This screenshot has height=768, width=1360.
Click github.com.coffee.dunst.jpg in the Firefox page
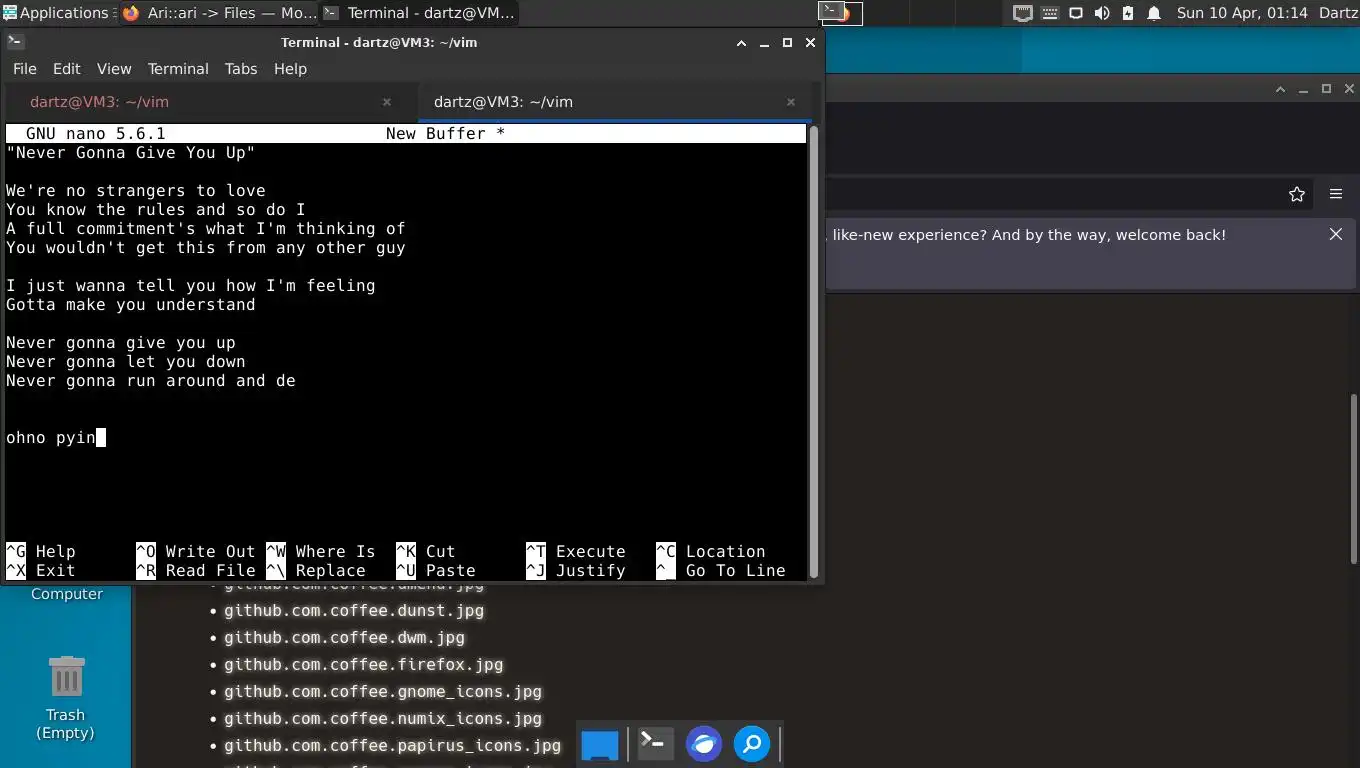354,610
